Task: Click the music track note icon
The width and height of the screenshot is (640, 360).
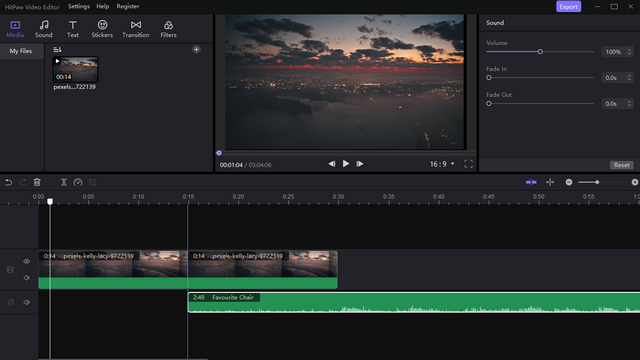Action: point(10,302)
